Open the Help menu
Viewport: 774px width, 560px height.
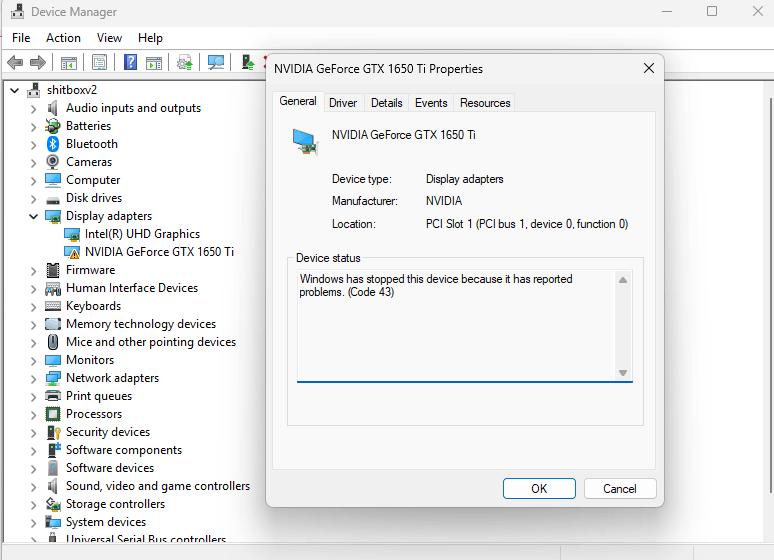click(150, 38)
